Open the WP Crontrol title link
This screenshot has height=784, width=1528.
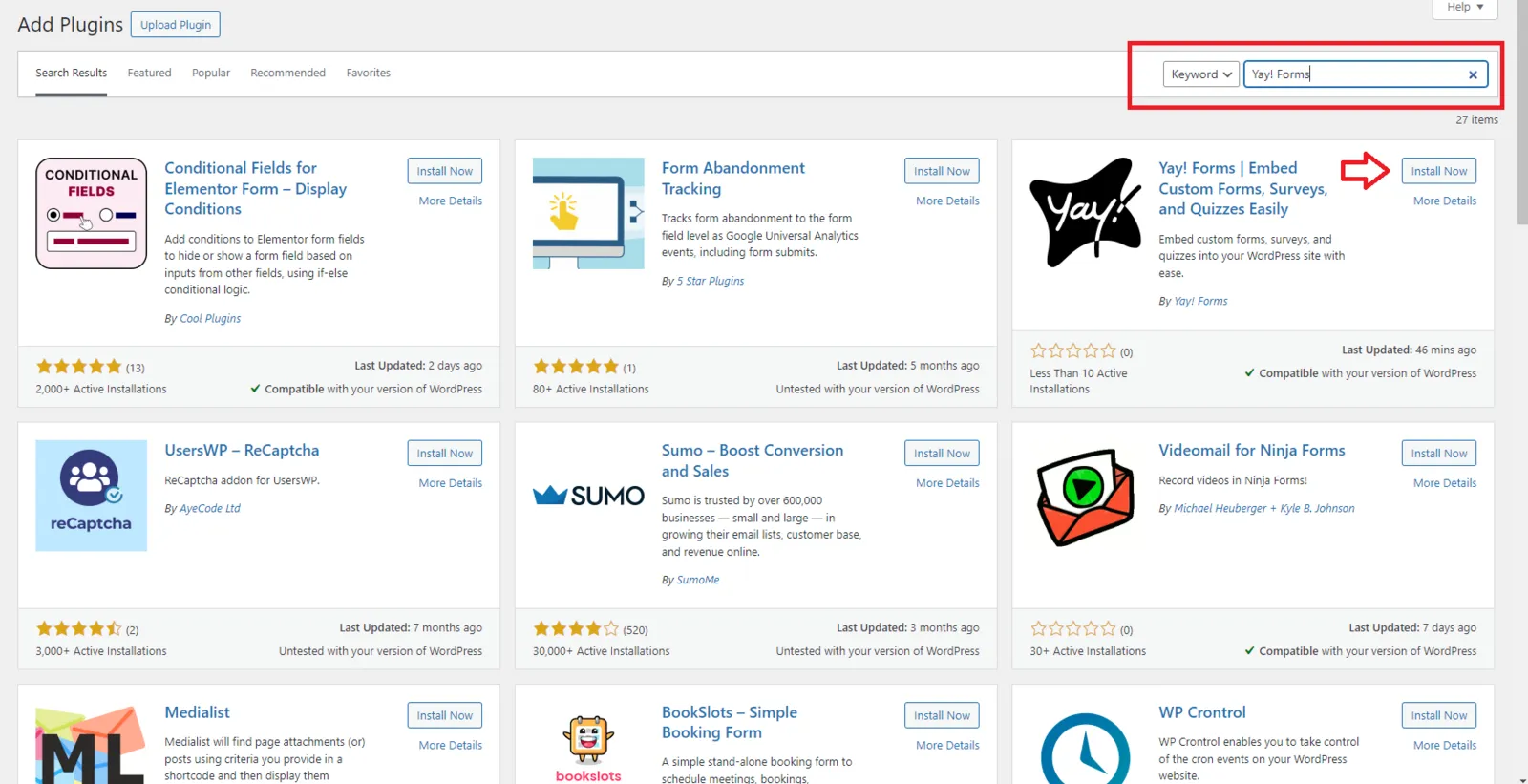(x=1201, y=712)
